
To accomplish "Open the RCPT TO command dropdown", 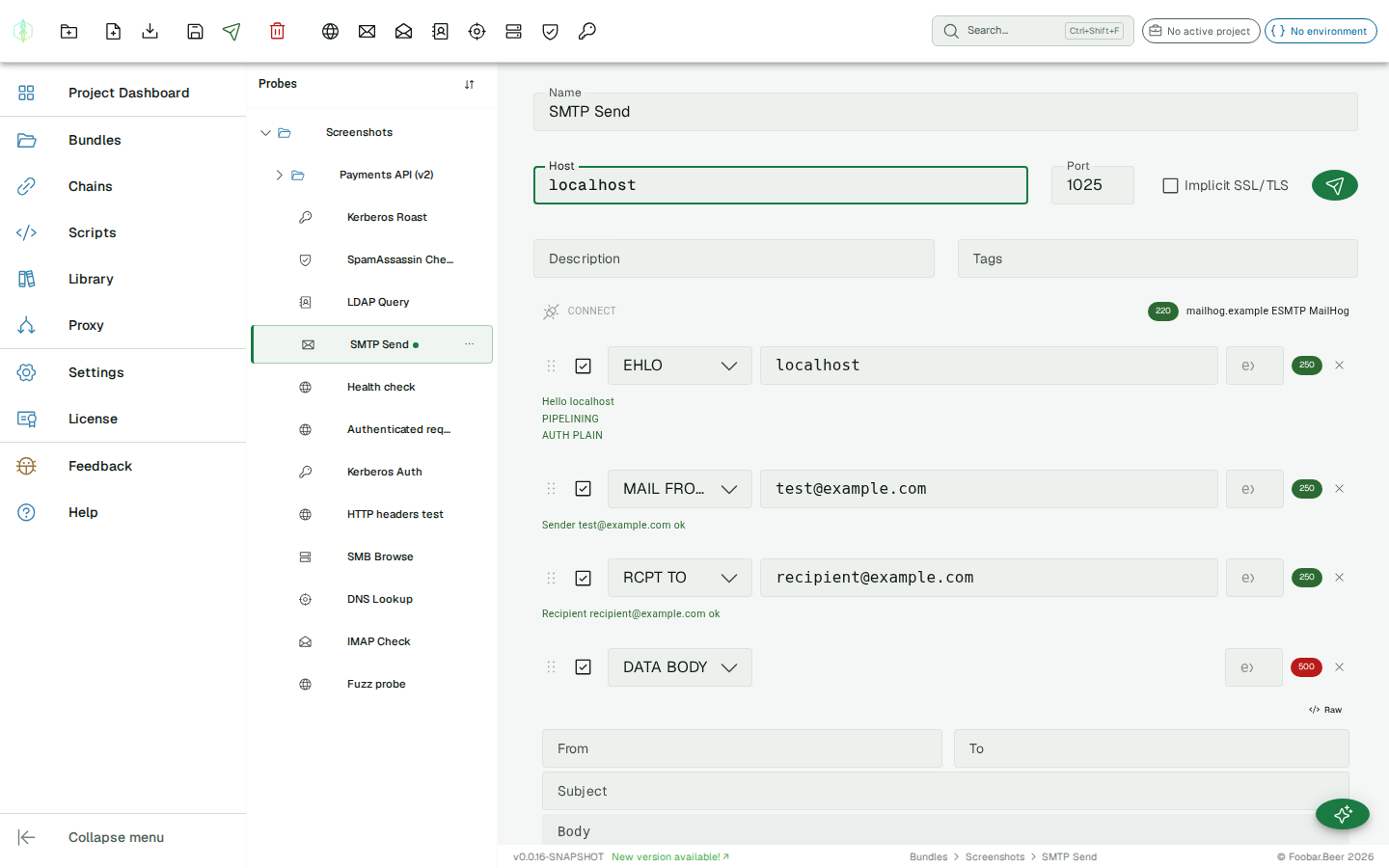I will [x=680, y=578].
